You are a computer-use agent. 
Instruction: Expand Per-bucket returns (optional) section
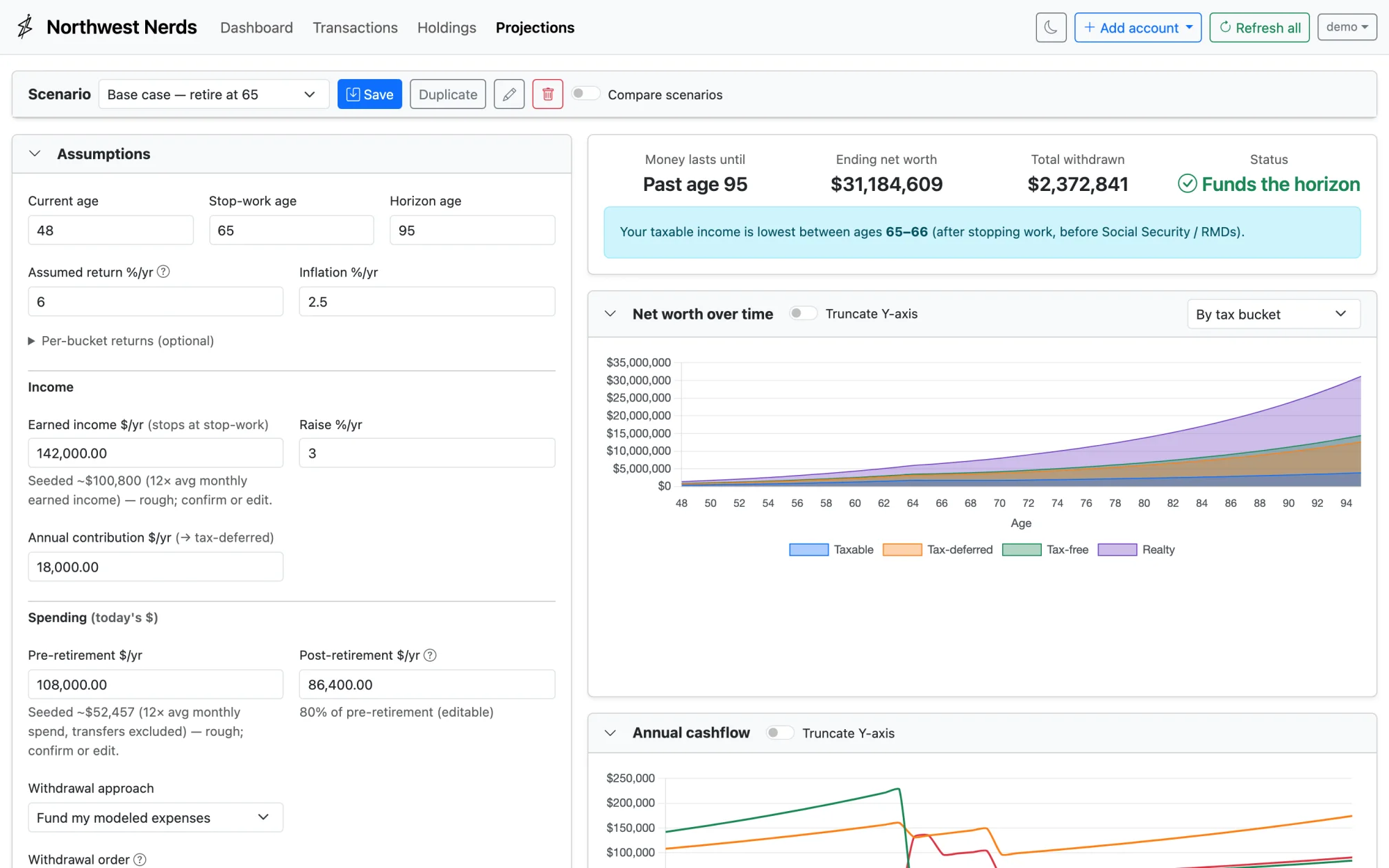(x=121, y=341)
